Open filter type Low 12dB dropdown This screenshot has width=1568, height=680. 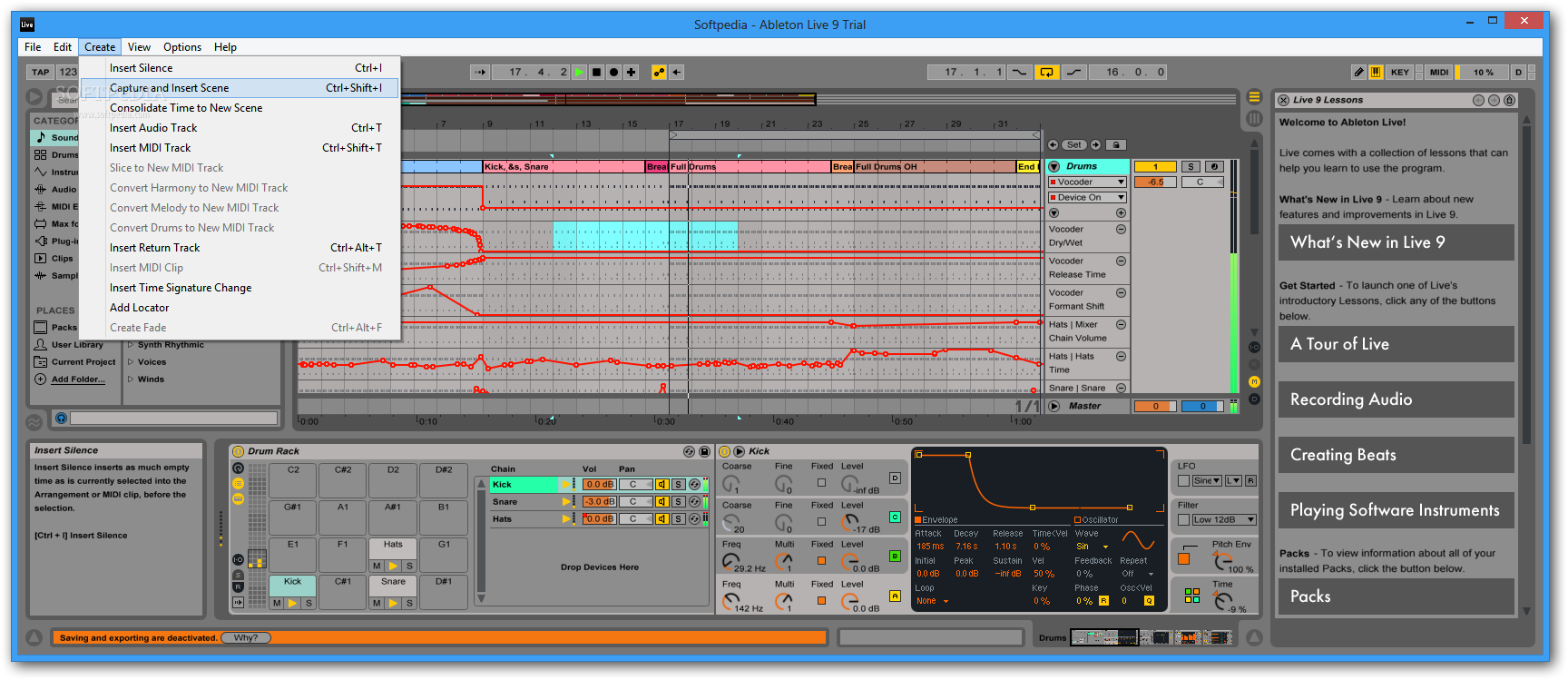pos(1224,519)
